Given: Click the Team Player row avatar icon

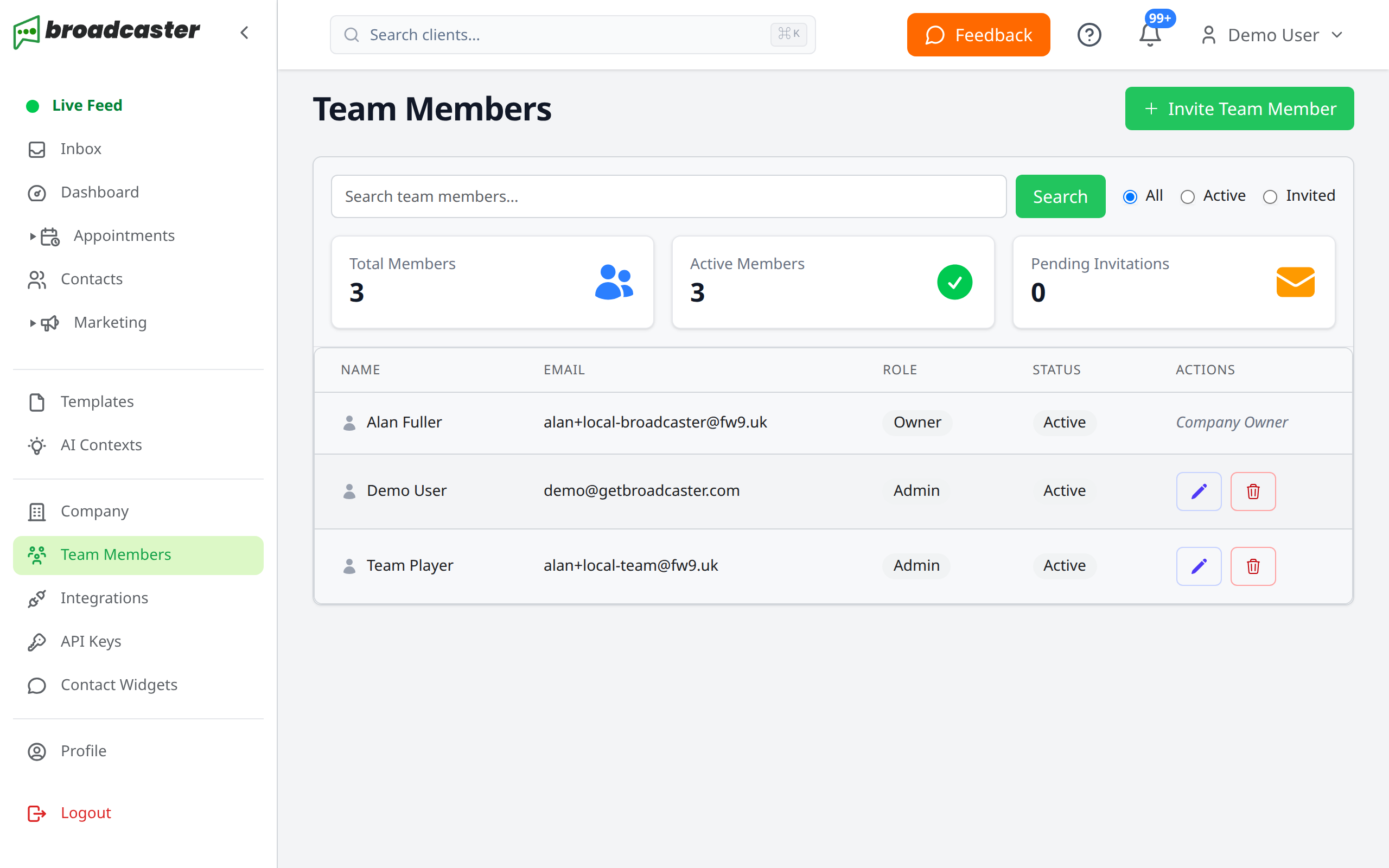Looking at the screenshot, I should click(x=349, y=566).
